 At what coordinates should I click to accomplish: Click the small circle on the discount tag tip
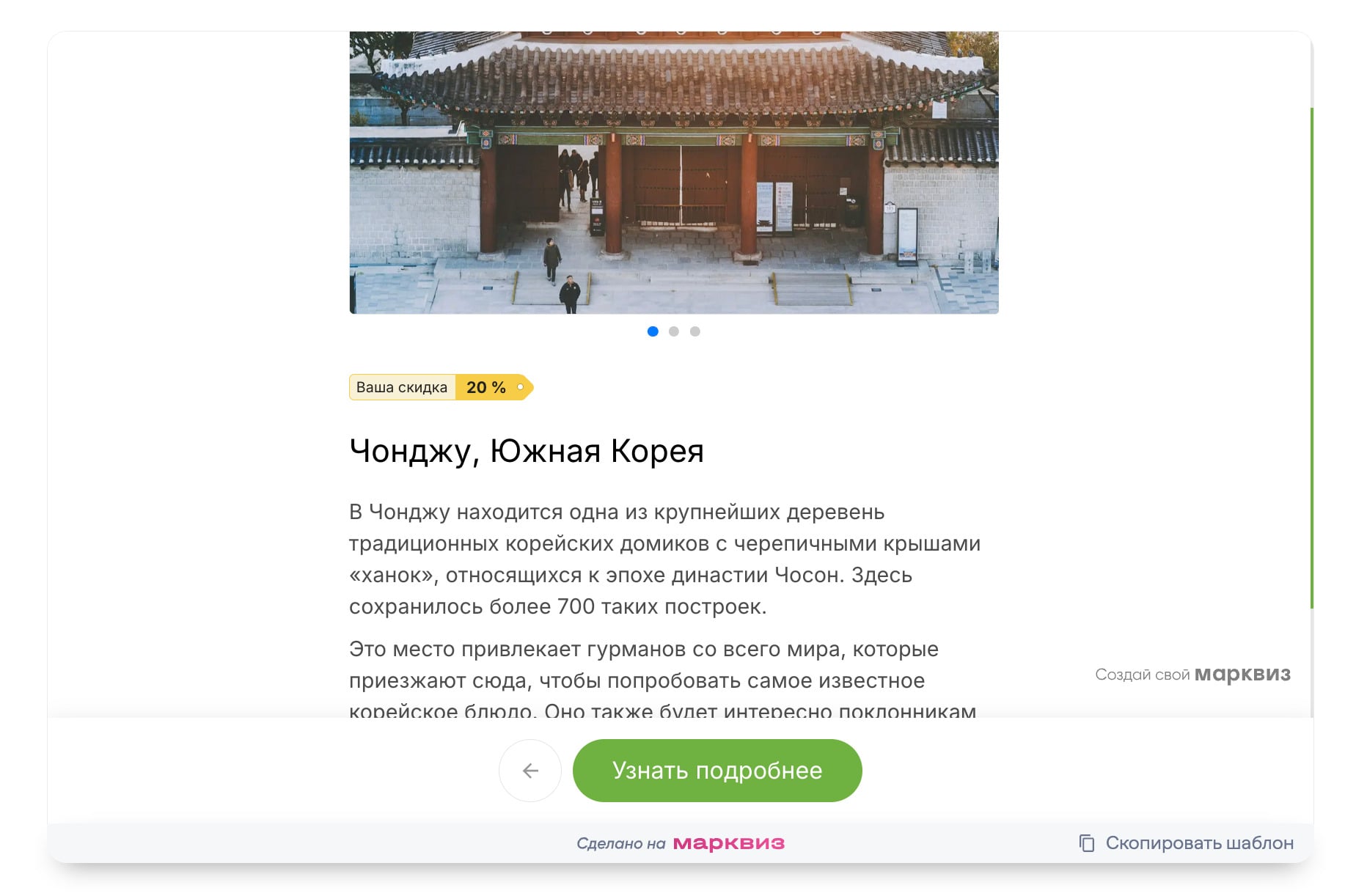coord(520,387)
